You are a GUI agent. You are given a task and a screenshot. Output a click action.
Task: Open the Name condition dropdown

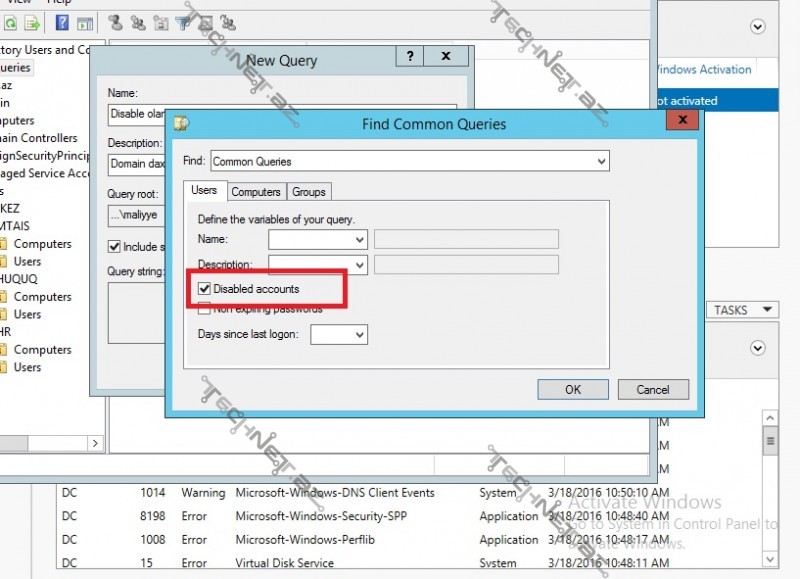tap(359, 240)
